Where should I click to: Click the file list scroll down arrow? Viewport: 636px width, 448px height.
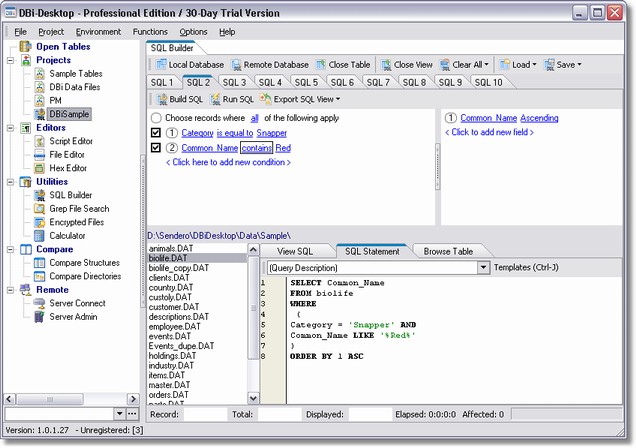[253, 398]
